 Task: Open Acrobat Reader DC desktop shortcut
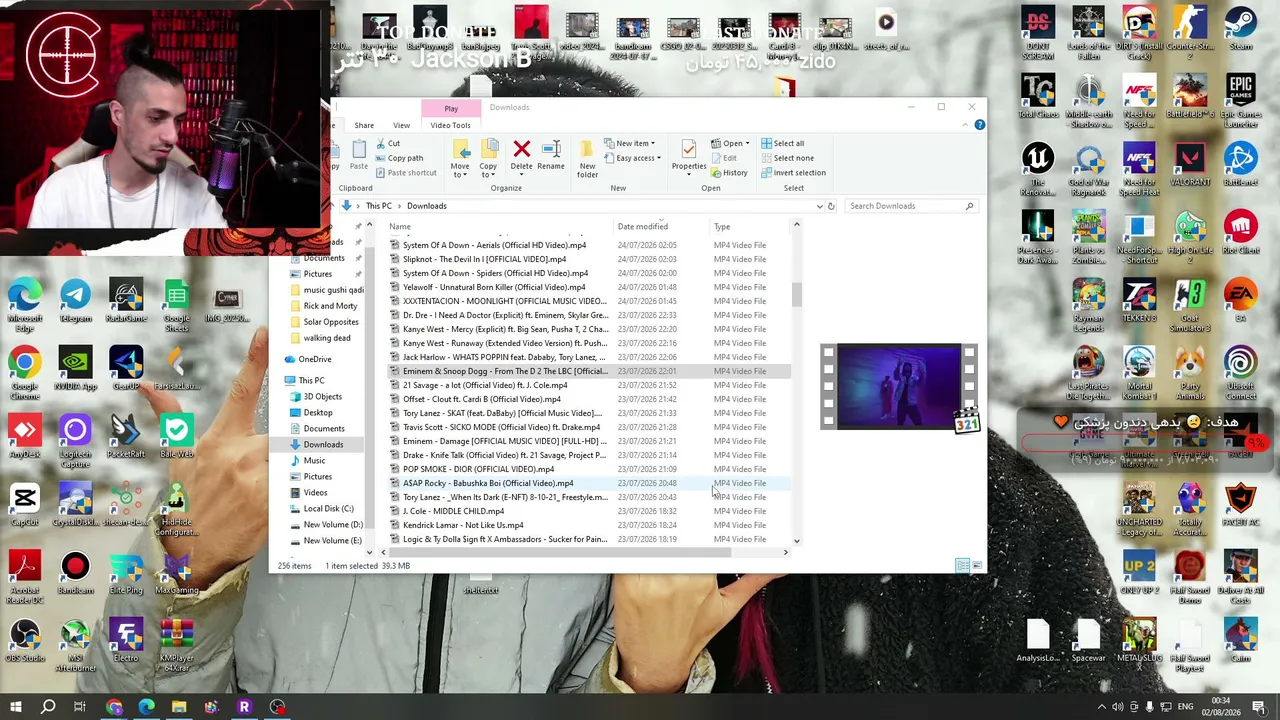coord(25,578)
